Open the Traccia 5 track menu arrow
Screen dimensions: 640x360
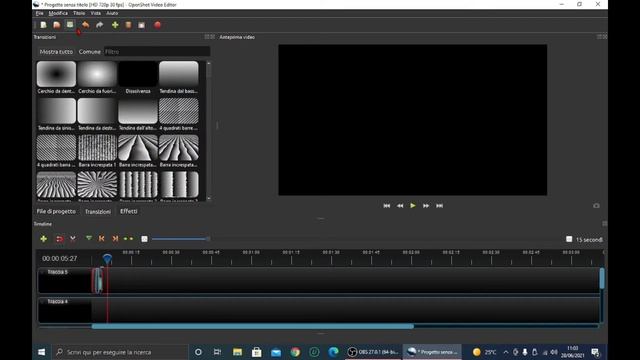[x=42, y=272]
